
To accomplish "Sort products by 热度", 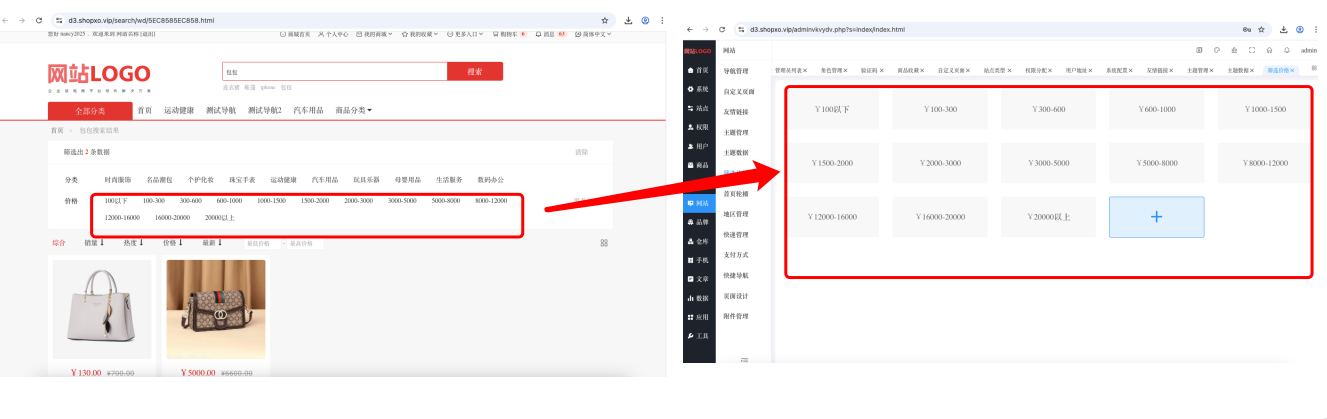I will 133,243.
